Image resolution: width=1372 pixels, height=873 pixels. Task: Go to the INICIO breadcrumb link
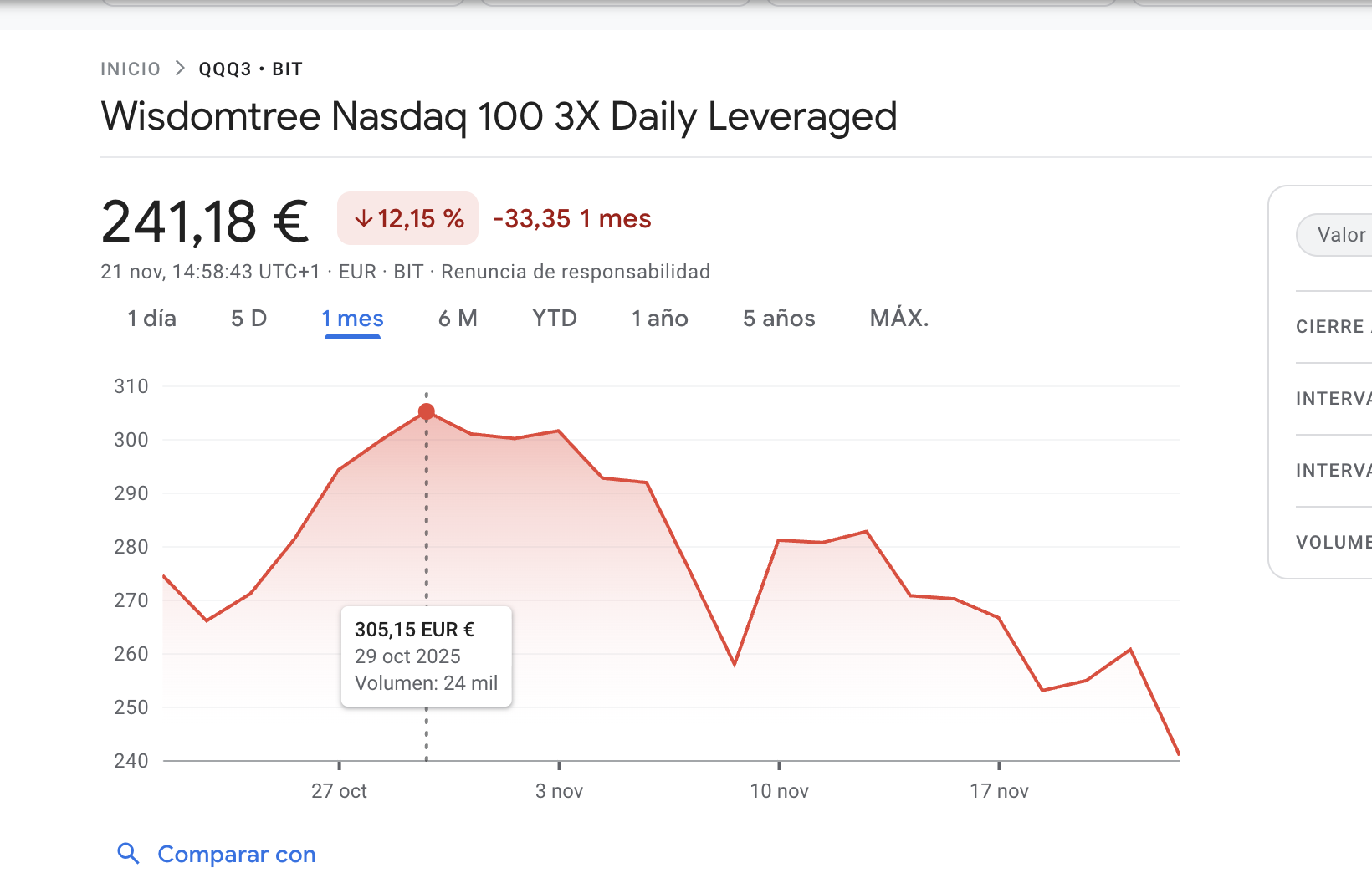click(x=131, y=69)
